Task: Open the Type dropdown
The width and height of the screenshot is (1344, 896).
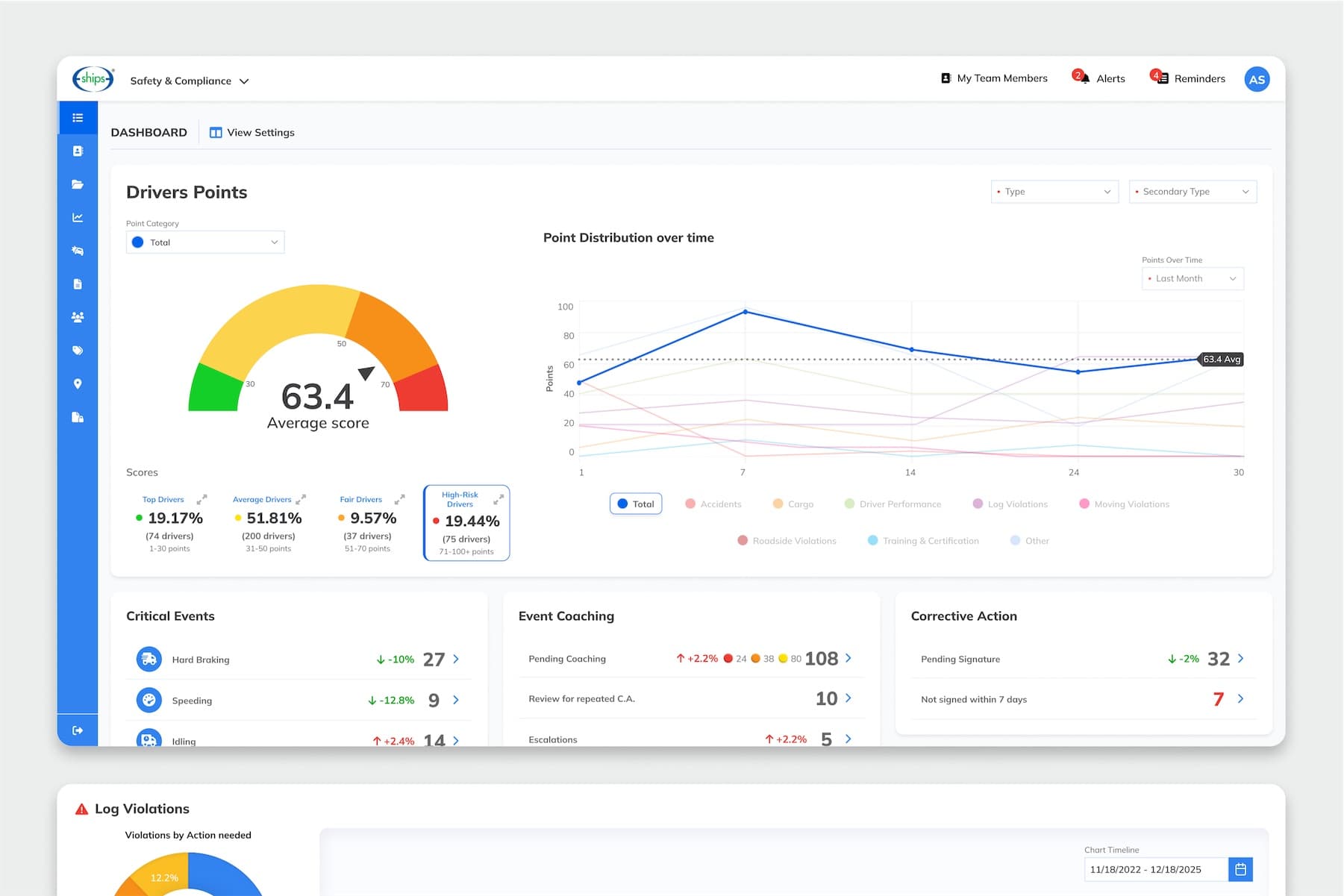Action: (x=1055, y=192)
